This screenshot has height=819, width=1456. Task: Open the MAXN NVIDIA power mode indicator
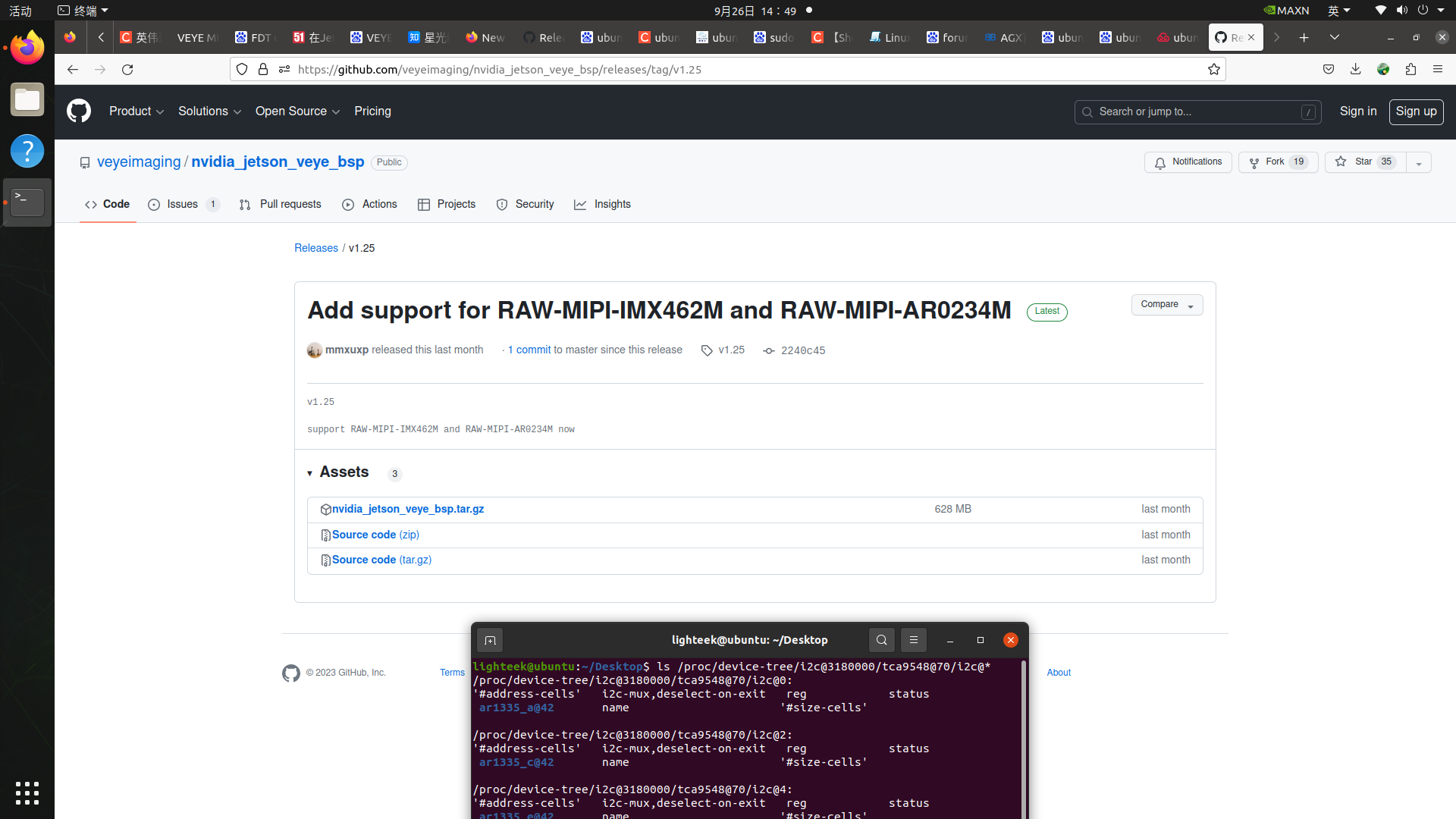1286,11
